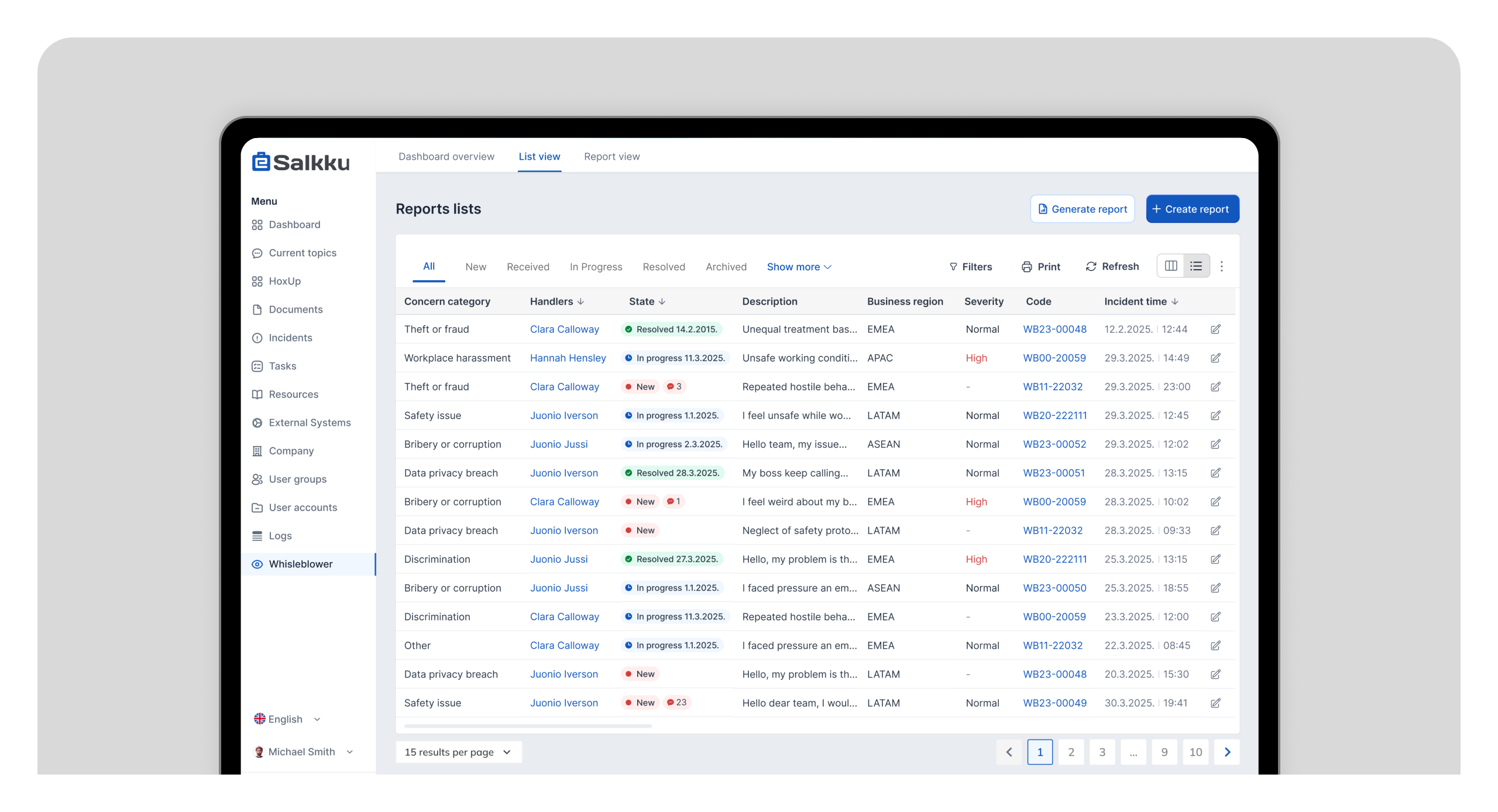Switch to list layout view
The width and height of the screenshot is (1498, 812).
click(x=1196, y=266)
